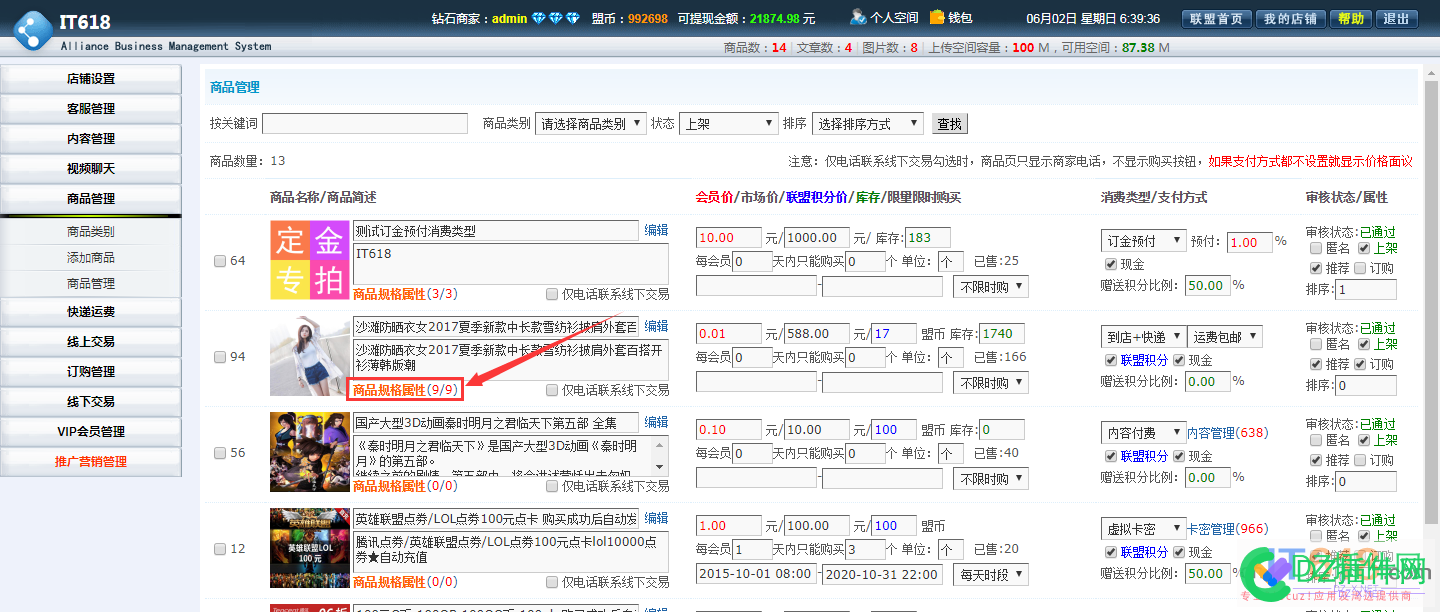This screenshot has width=1440, height=612.
Task: Click 编辑 link for product 64
Action: tap(656, 230)
